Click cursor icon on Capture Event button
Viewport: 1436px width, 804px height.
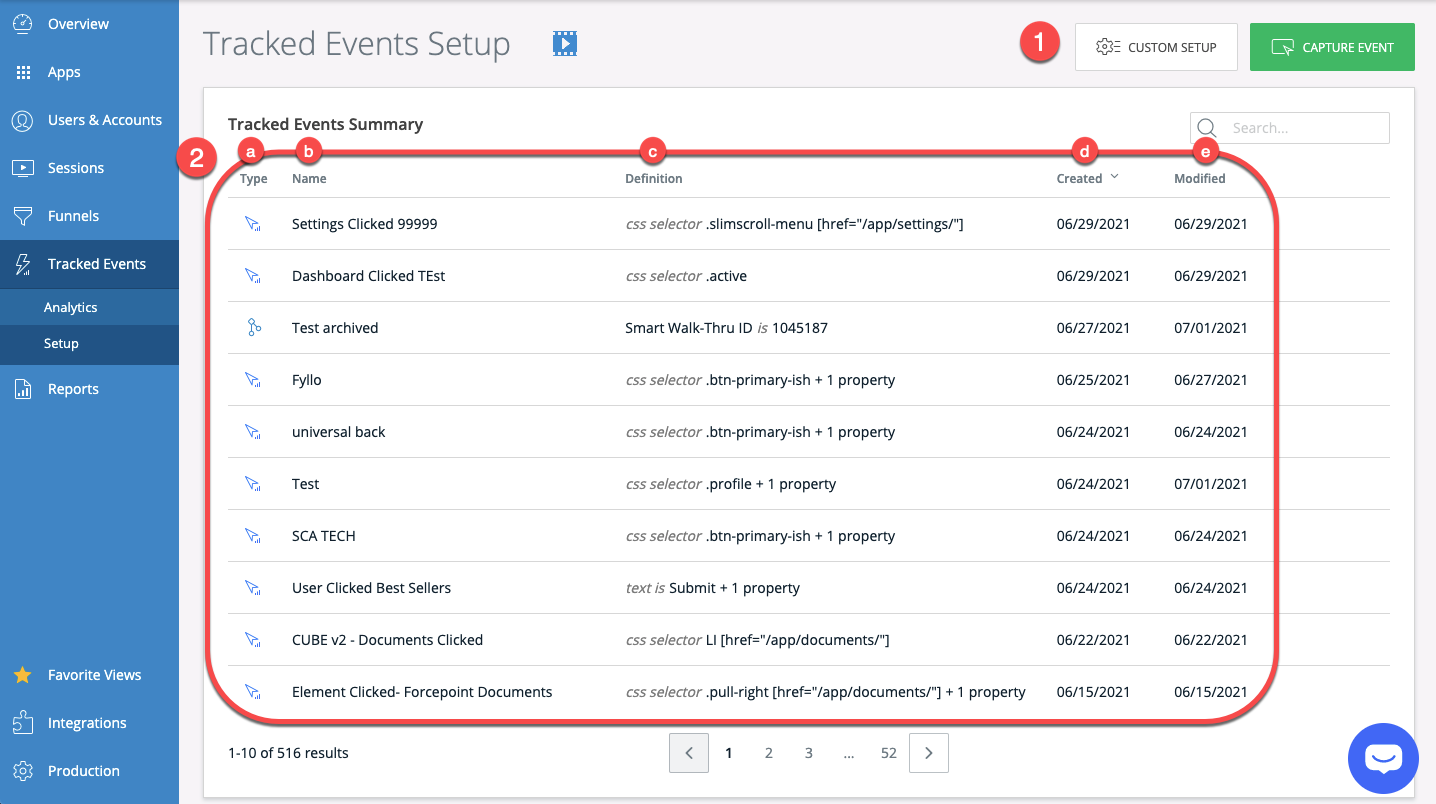pyautogui.click(x=1282, y=47)
